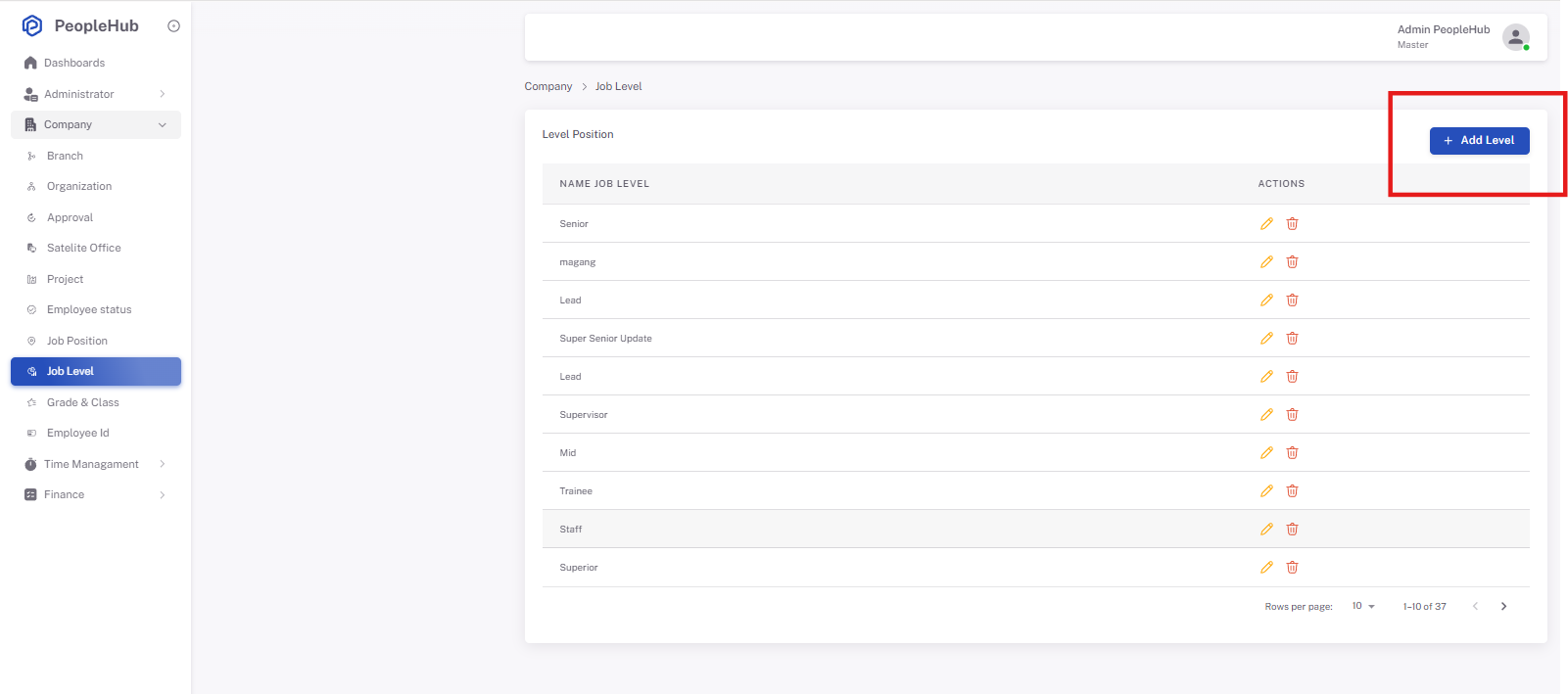Image resolution: width=1568 pixels, height=694 pixels.
Task: Click the Company breadcrumb link
Action: pos(548,86)
